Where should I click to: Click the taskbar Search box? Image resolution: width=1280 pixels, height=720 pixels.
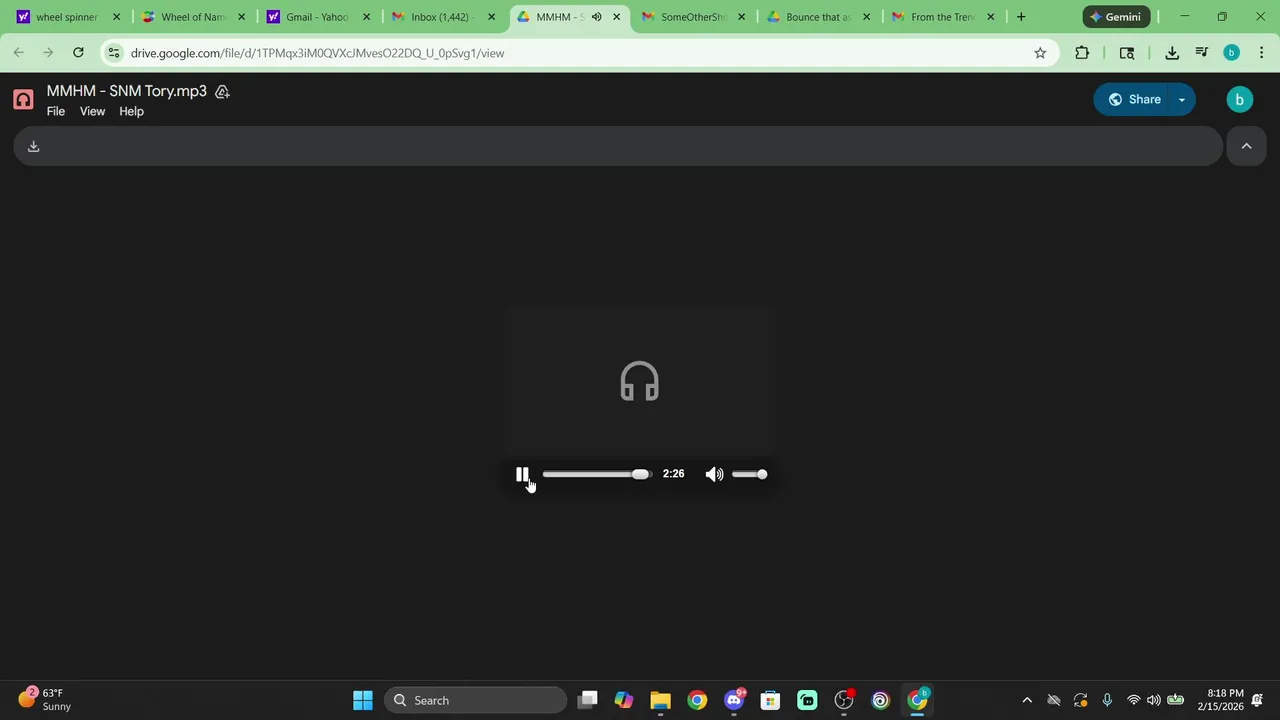tap(477, 700)
